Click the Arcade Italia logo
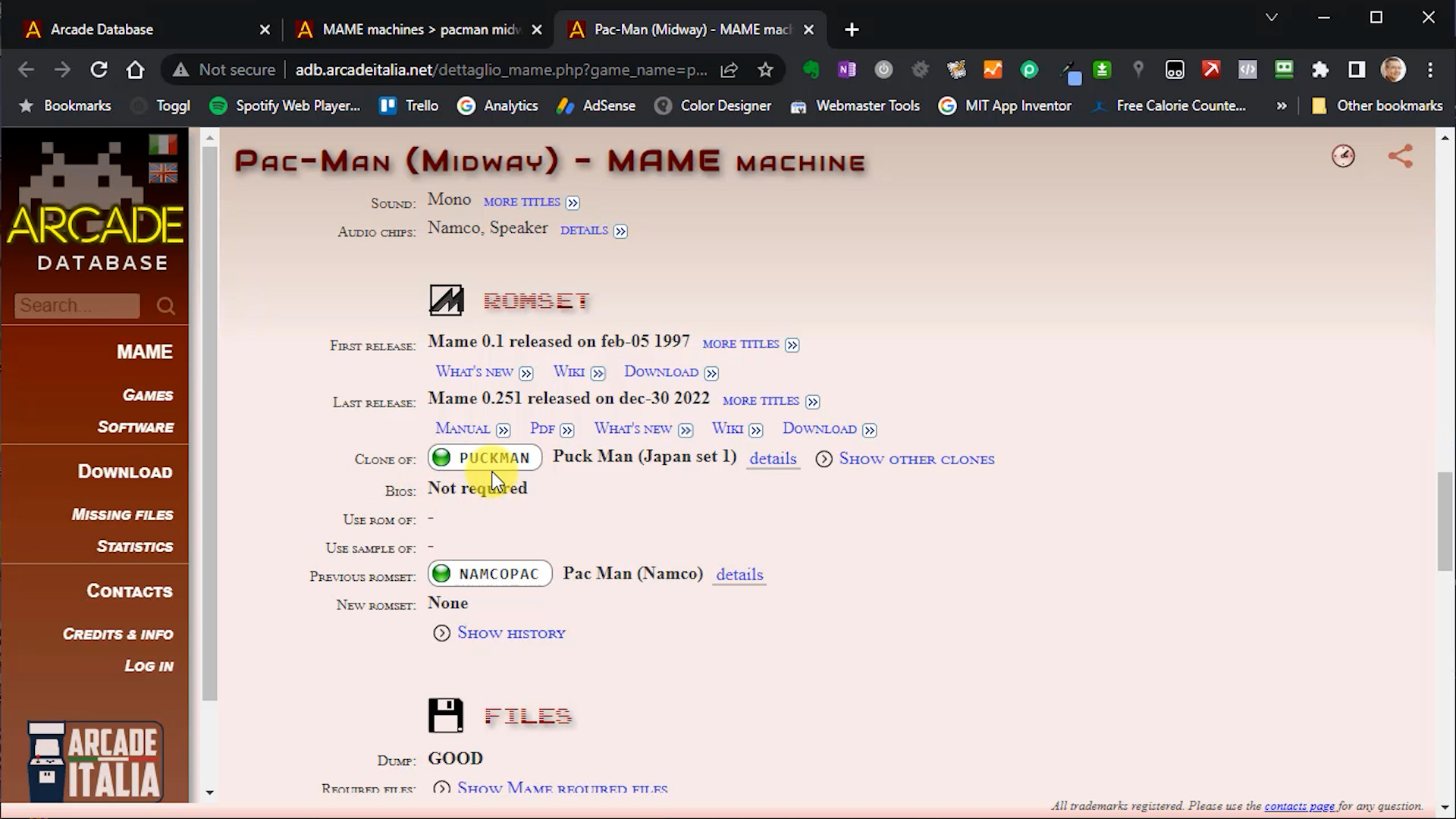1456x819 pixels. coord(96,761)
